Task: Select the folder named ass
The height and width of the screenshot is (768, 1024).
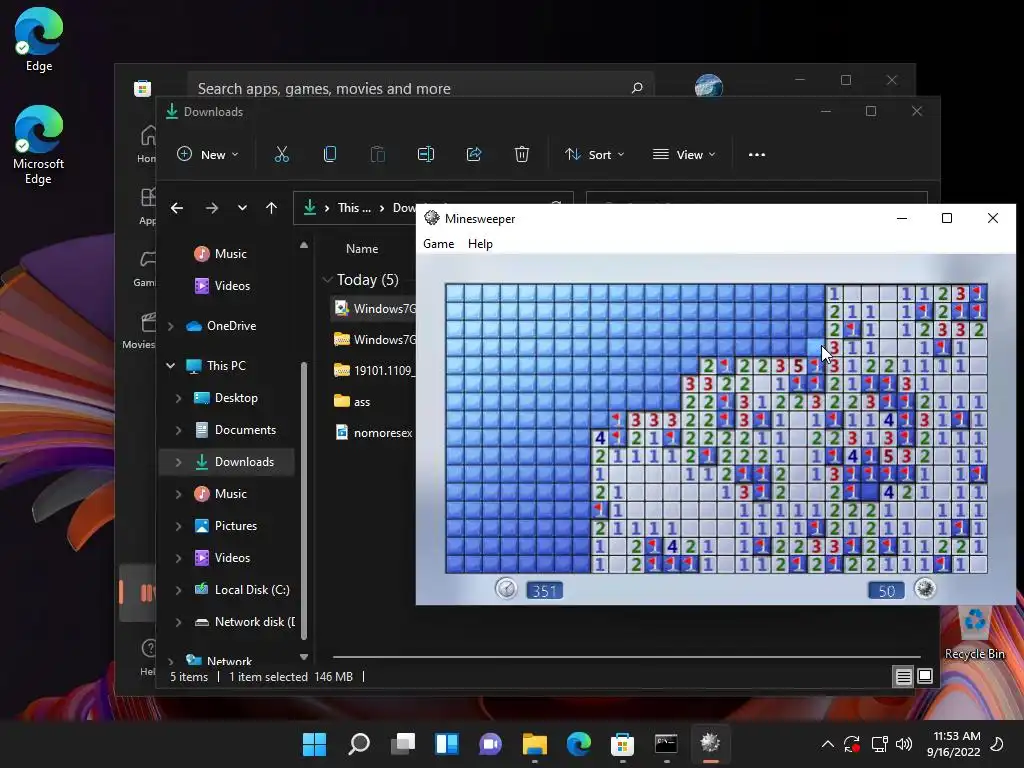Action: [352, 401]
